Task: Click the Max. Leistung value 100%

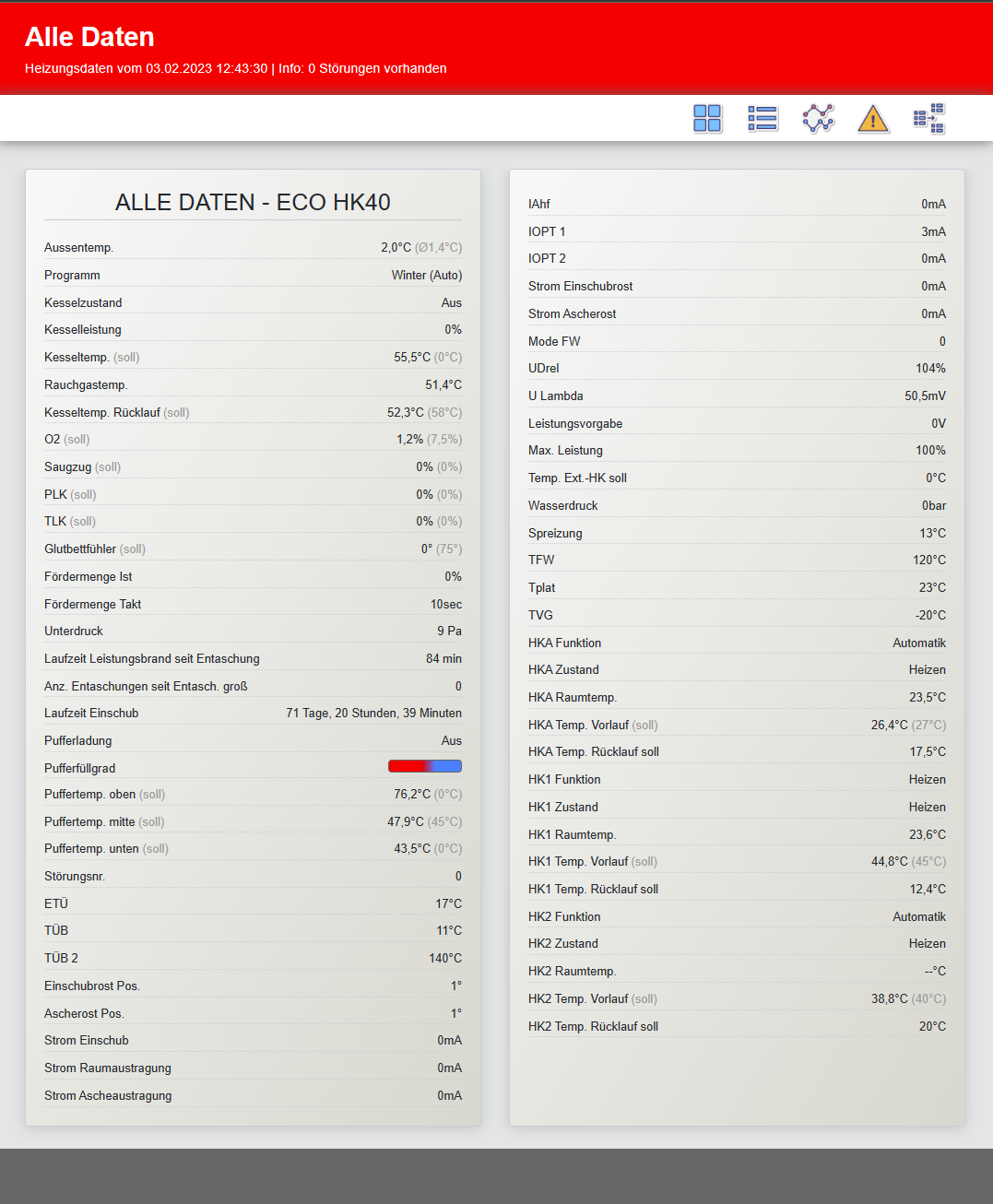Action: [x=931, y=450]
